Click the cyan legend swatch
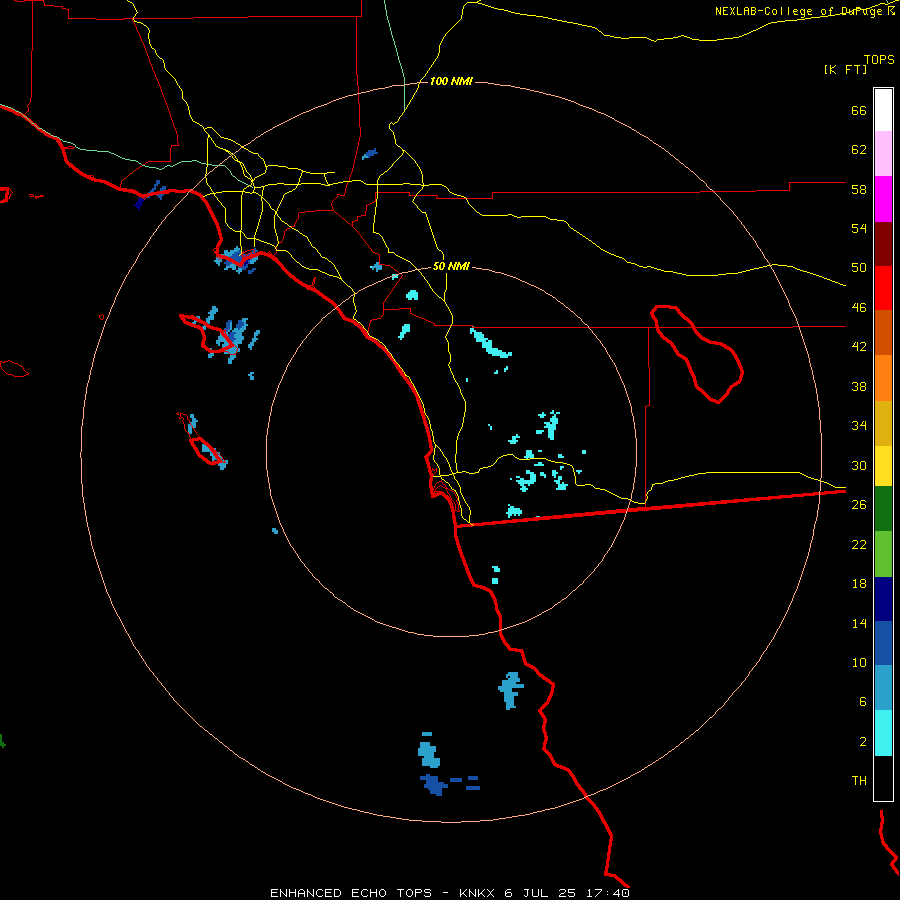900x900 pixels. click(883, 733)
